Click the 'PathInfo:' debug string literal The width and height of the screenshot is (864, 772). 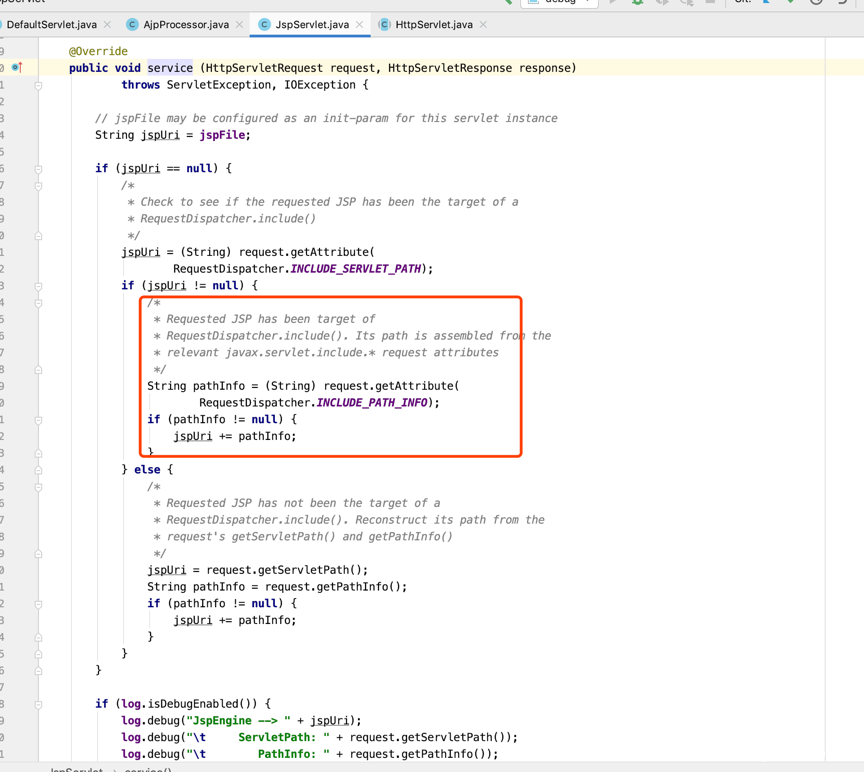(x=258, y=754)
